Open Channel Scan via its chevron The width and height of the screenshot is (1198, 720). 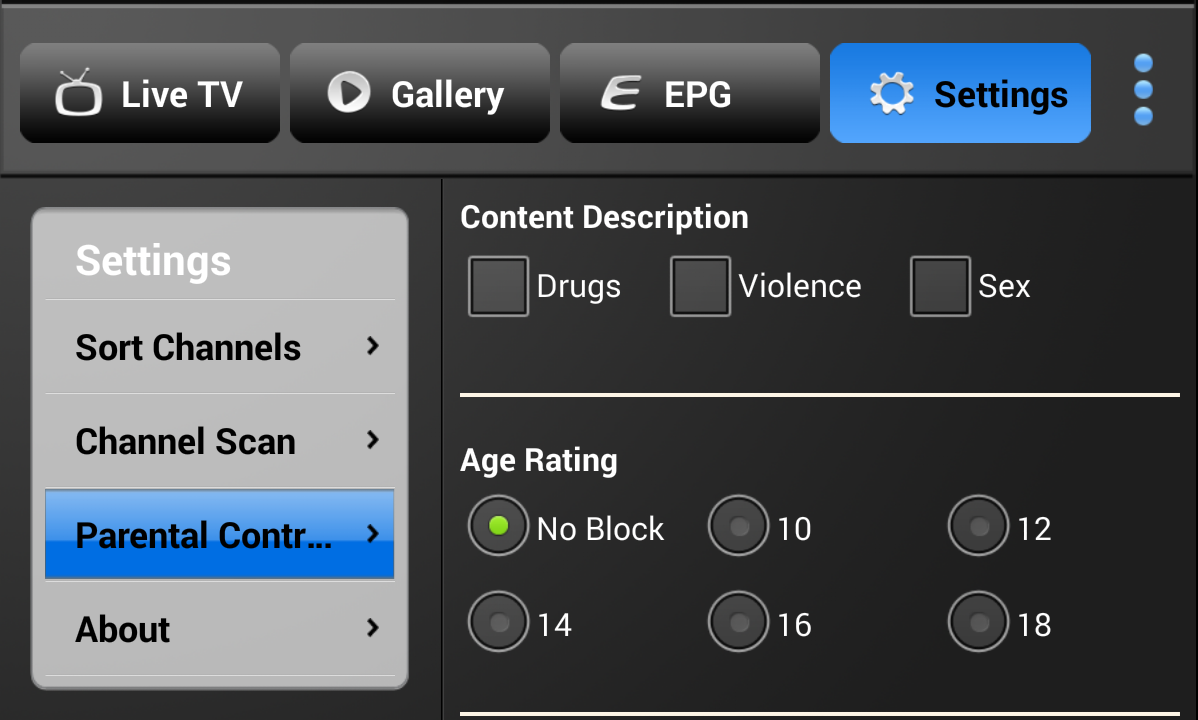pos(373,440)
